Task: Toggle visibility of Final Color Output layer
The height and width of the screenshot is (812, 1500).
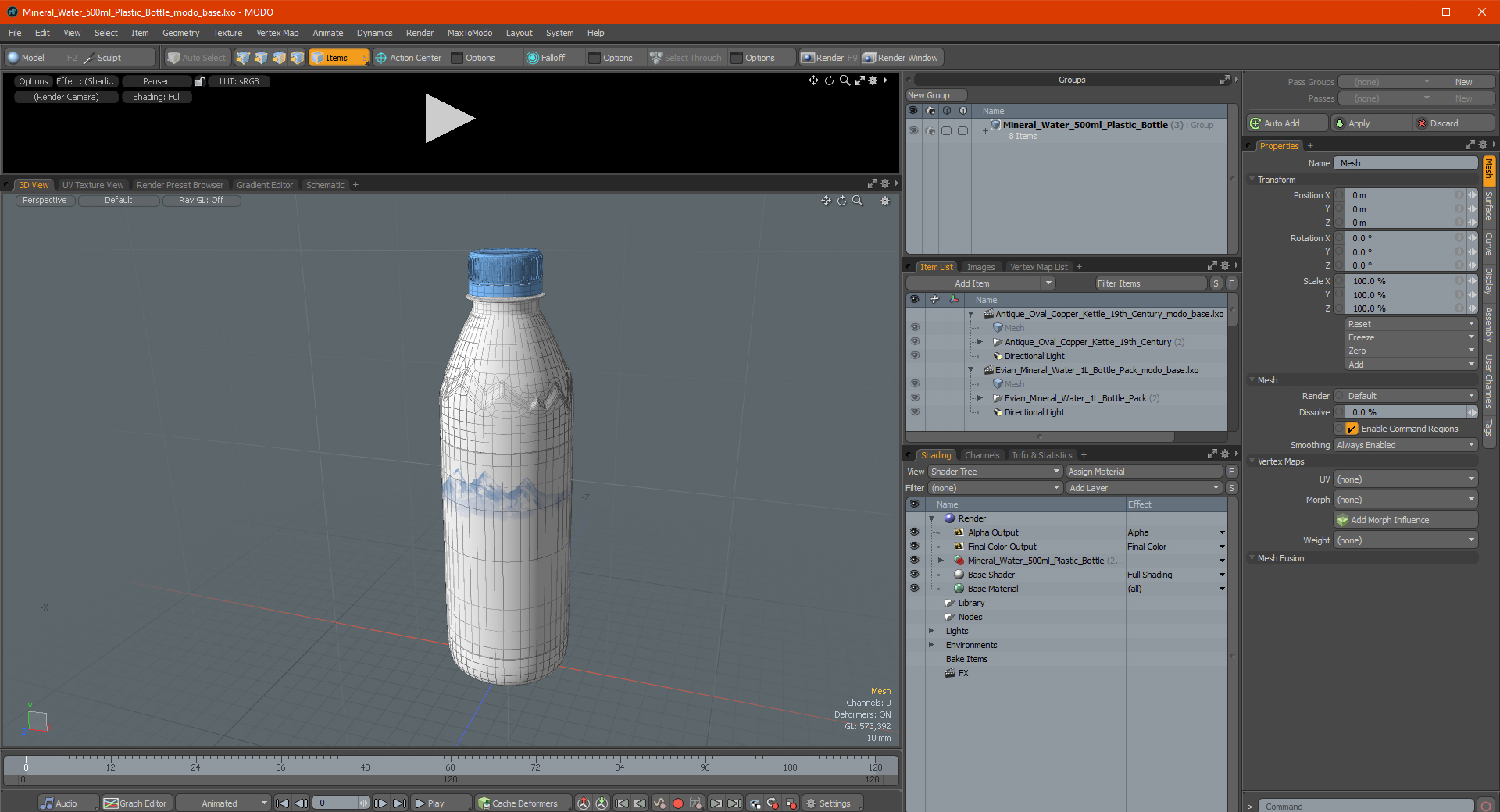Action: (x=914, y=547)
